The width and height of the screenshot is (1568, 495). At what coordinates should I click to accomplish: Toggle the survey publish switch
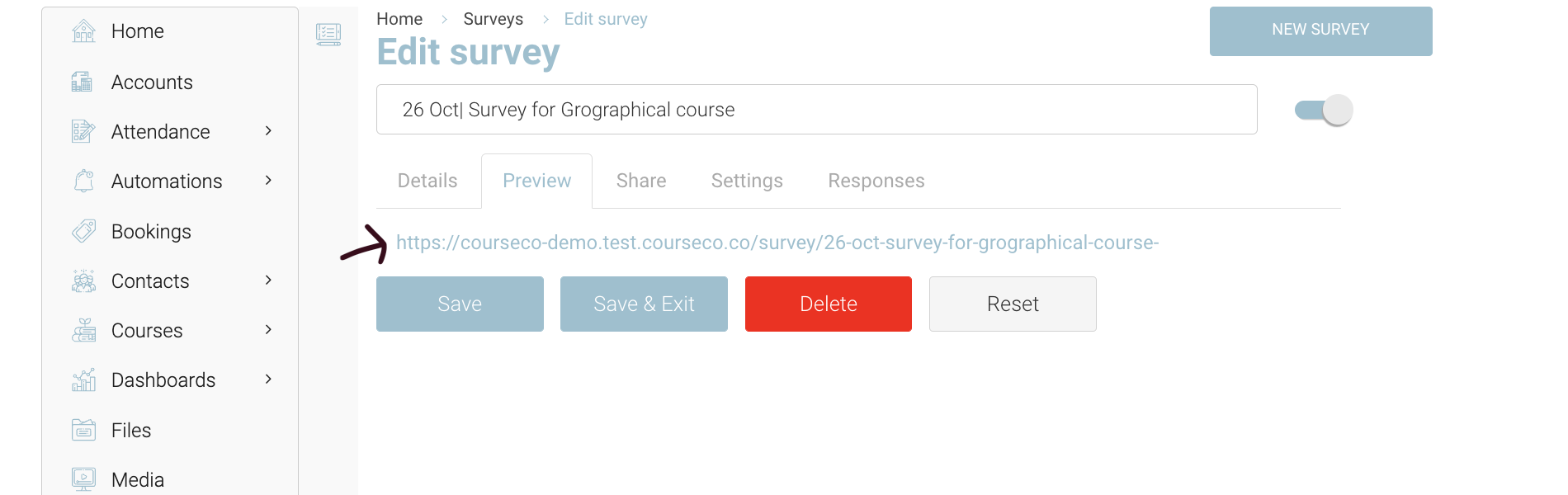click(x=1324, y=110)
